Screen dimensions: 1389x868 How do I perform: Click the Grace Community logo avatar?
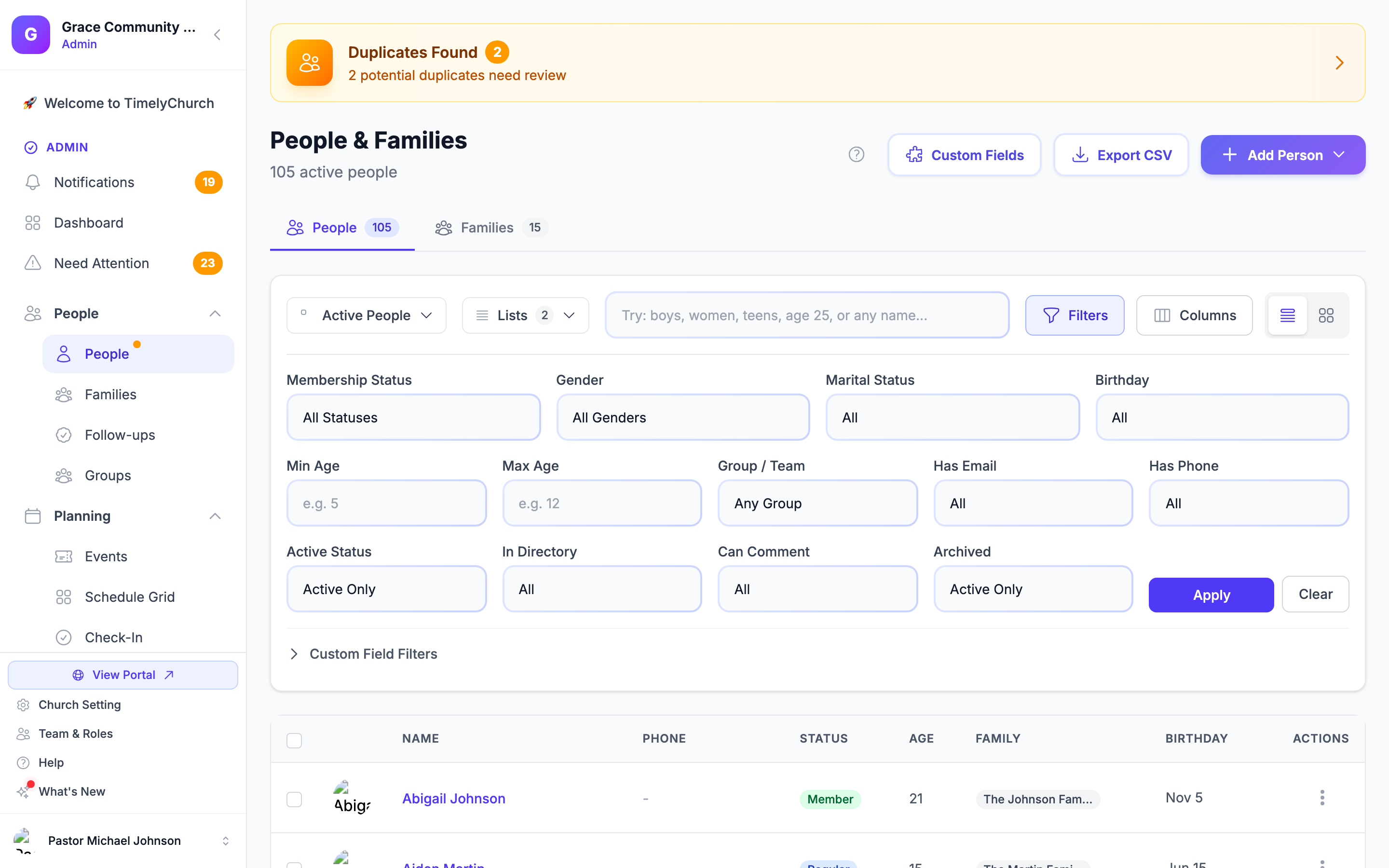coord(31,34)
